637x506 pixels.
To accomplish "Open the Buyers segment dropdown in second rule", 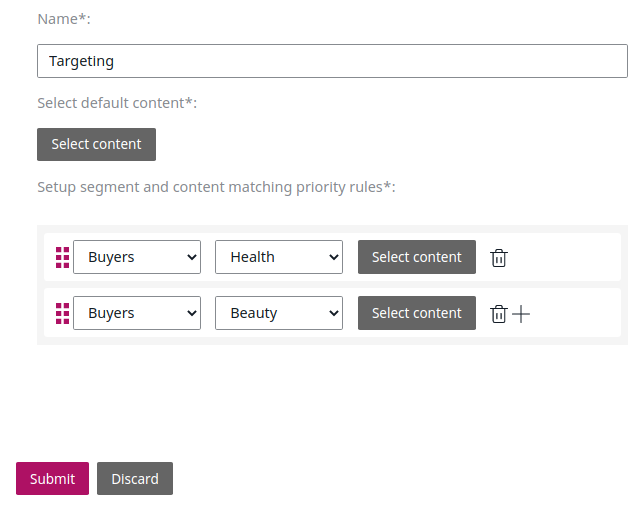I will [137, 313].
